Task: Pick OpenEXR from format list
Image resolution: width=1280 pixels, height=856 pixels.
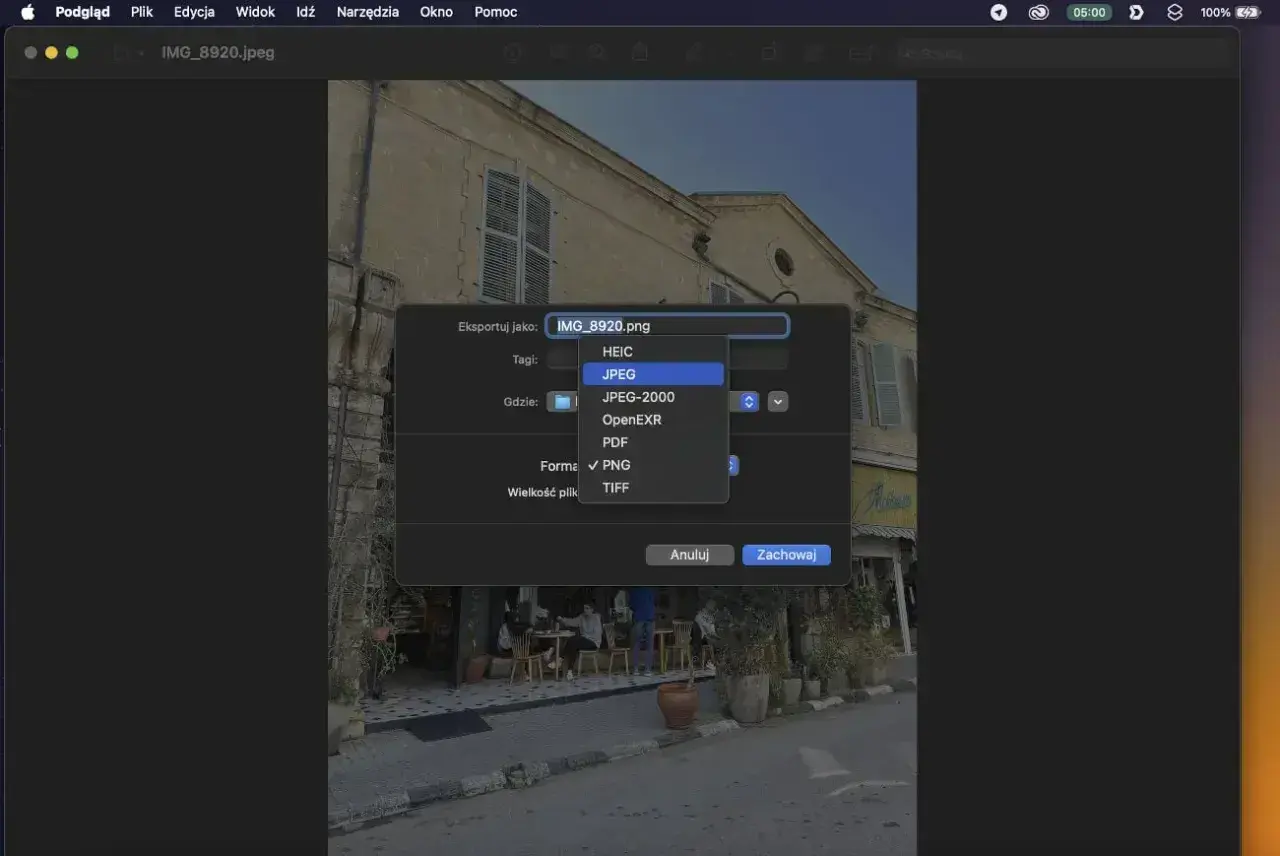Action: point(653,420)
